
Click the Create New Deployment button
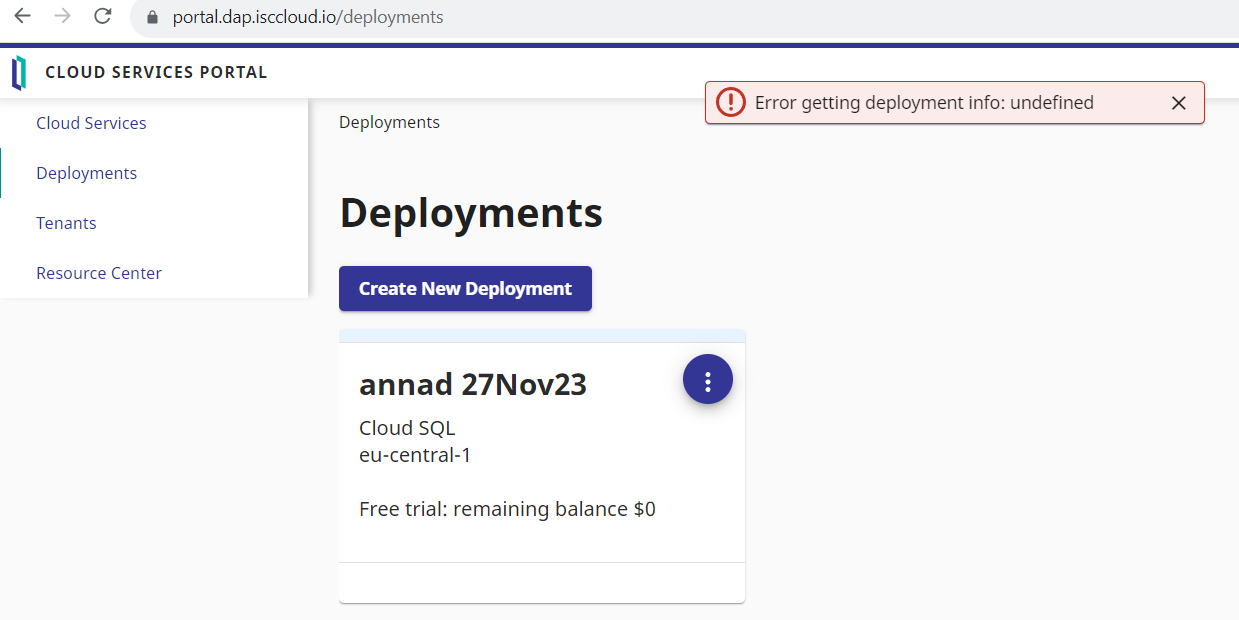click(465, 289)
